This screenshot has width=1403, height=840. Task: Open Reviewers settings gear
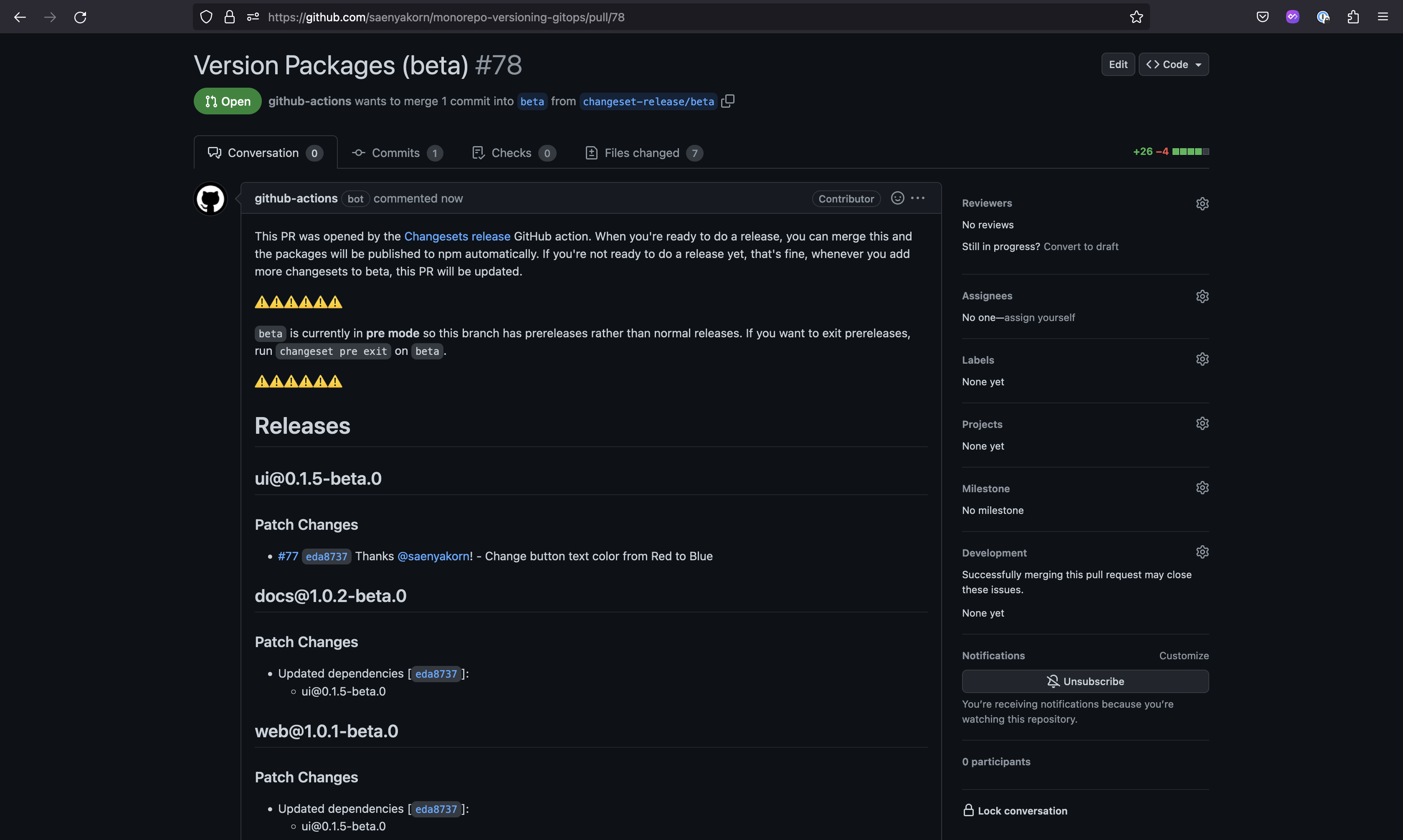pos(1202,203)
